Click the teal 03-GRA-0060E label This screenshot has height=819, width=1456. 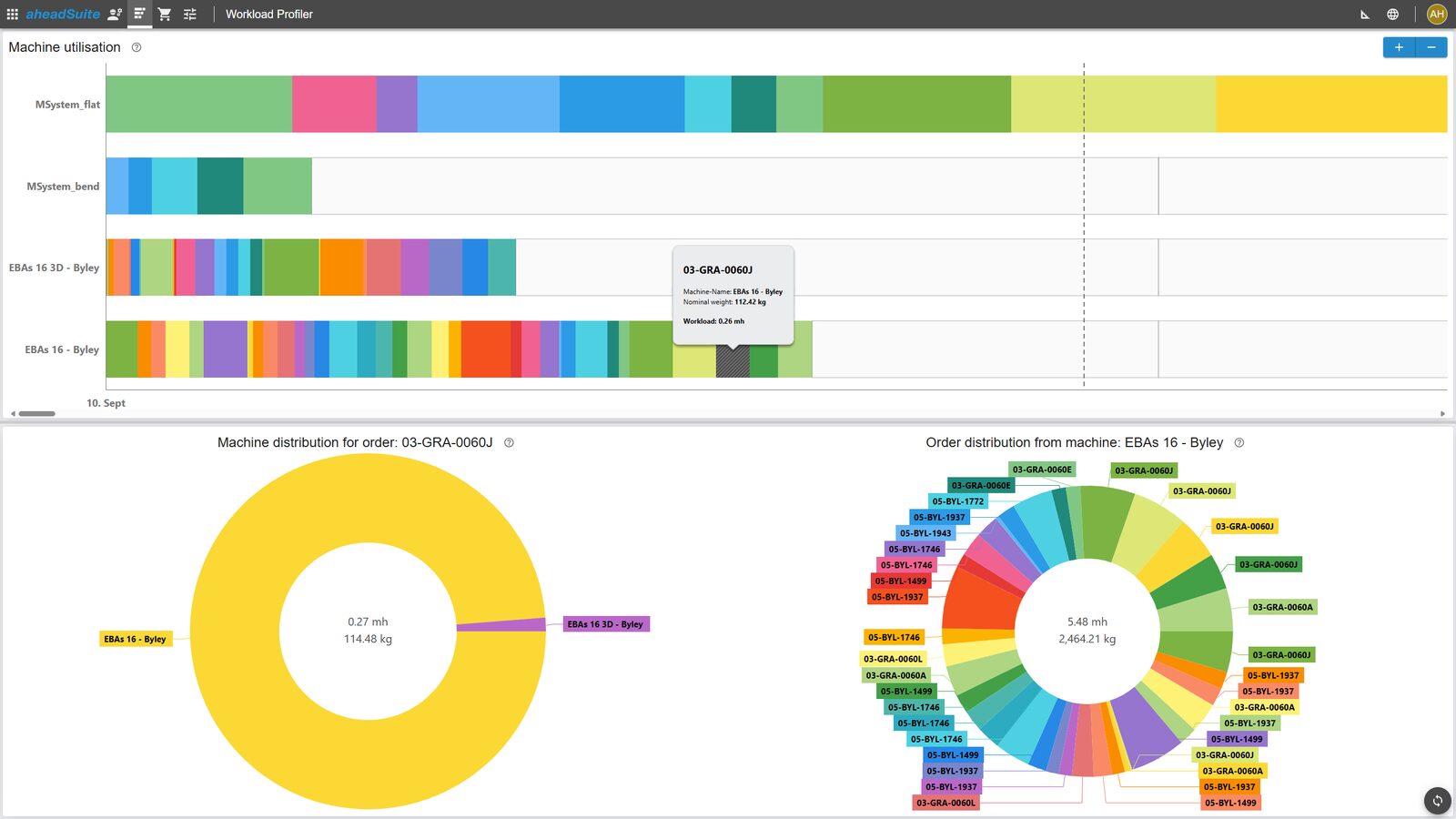[981, 486]
